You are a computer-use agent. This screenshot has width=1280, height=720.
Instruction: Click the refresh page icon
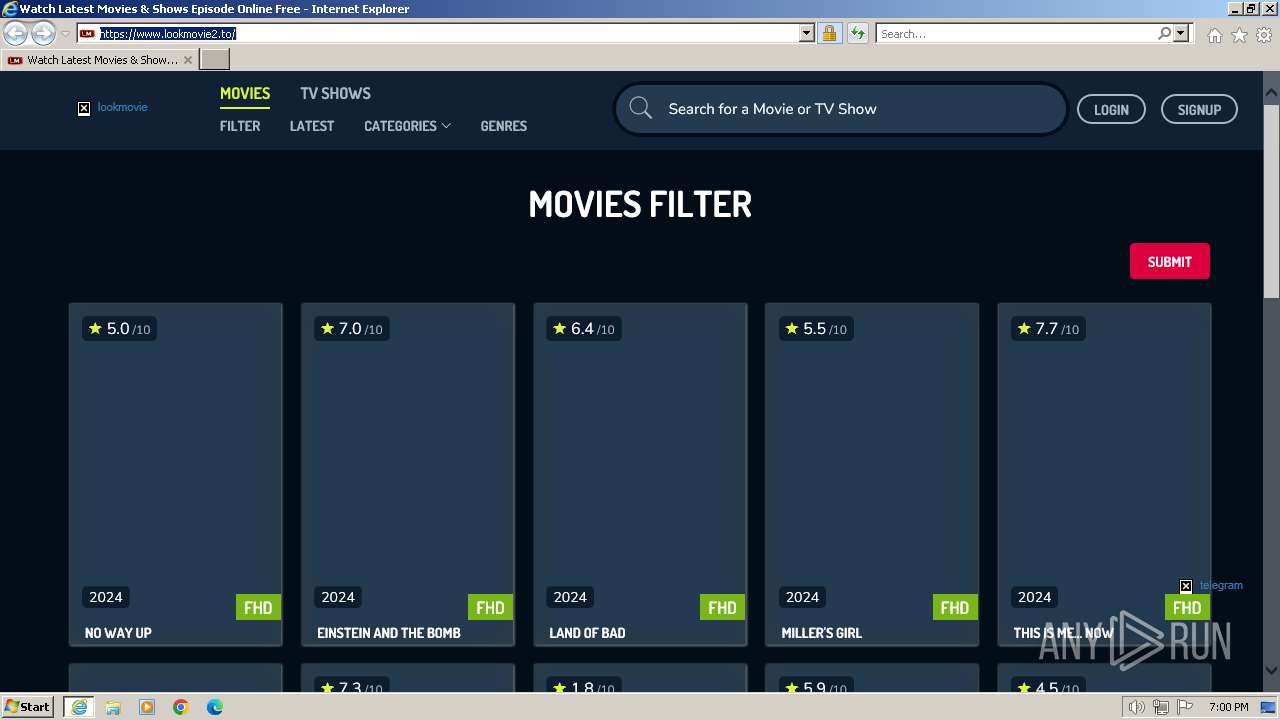[x=857, y=33]
